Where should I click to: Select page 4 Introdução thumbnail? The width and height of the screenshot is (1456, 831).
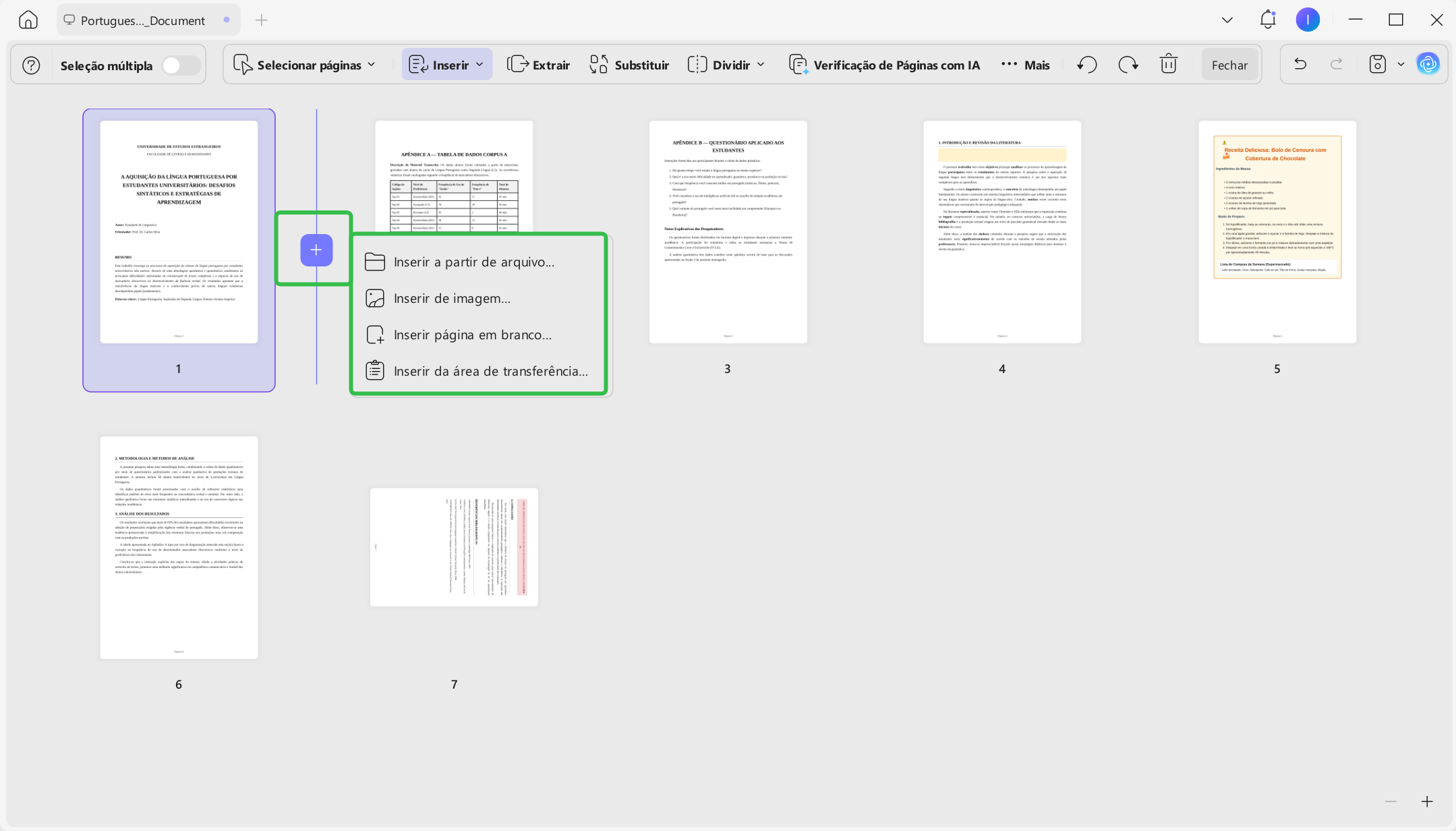pos(1002,232)
